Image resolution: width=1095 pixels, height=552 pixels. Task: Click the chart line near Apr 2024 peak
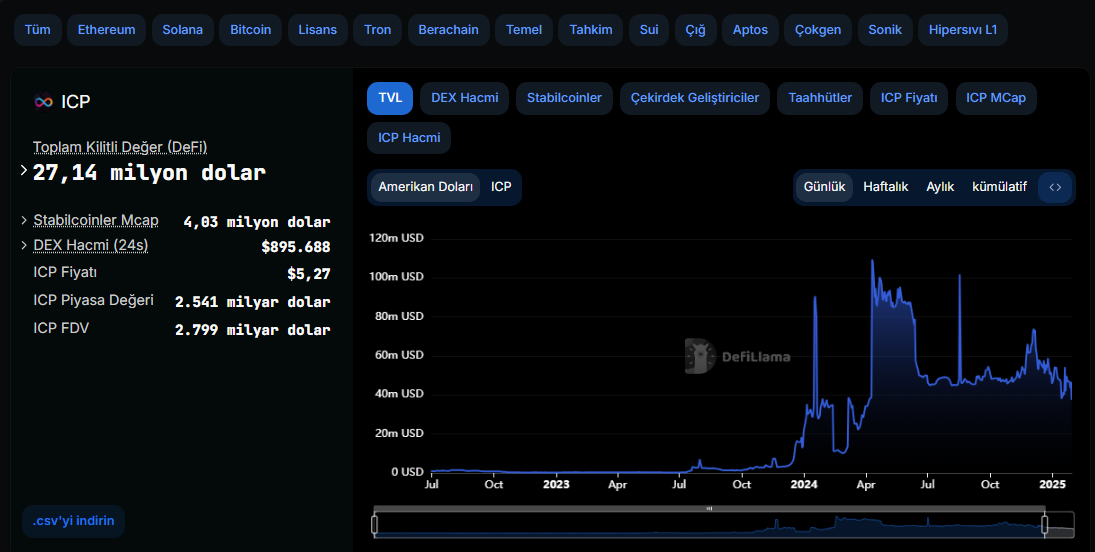pyautogui.click(x=872, y=261)
